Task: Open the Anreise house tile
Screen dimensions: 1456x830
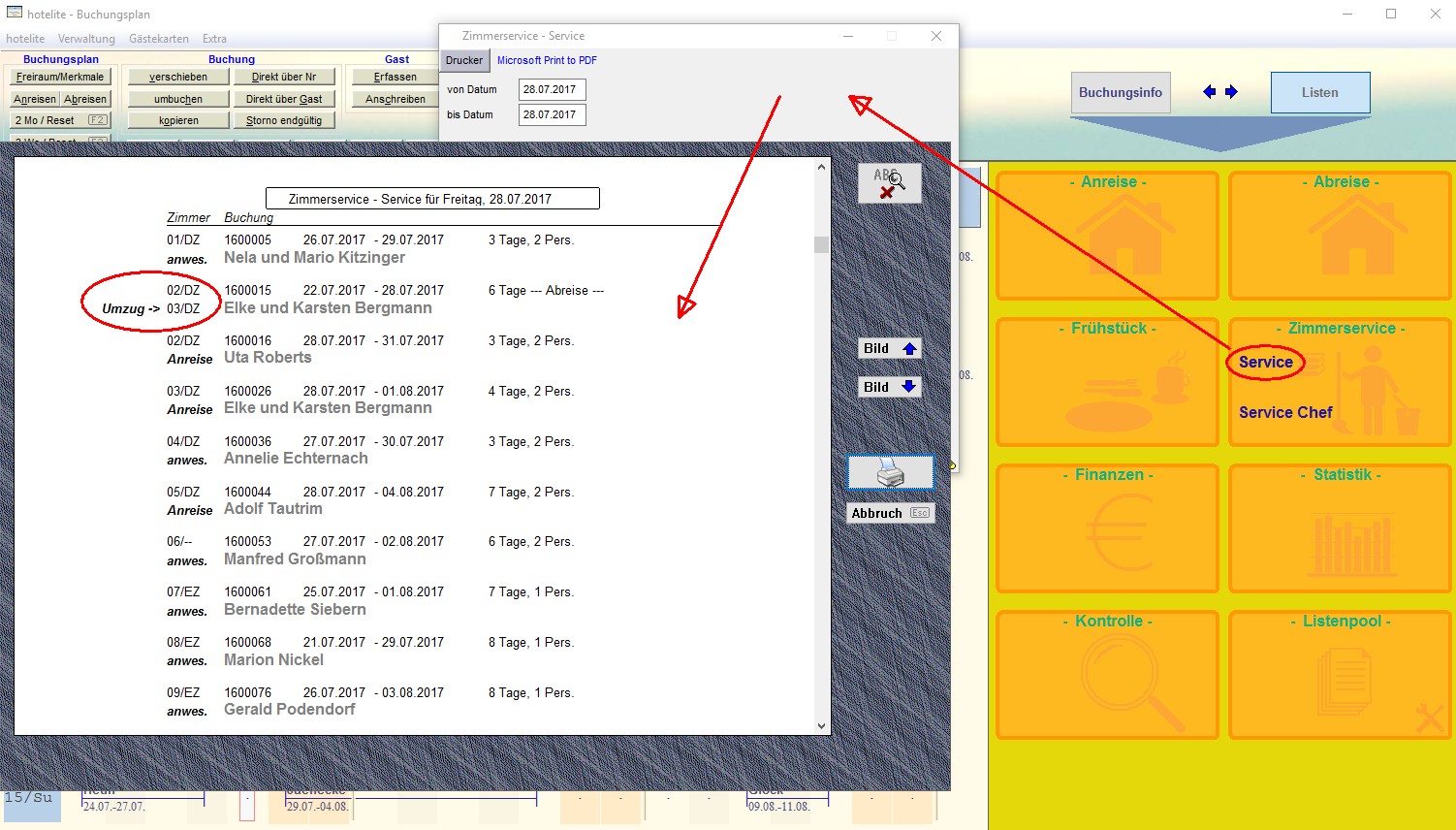Action: point(1107,236)
